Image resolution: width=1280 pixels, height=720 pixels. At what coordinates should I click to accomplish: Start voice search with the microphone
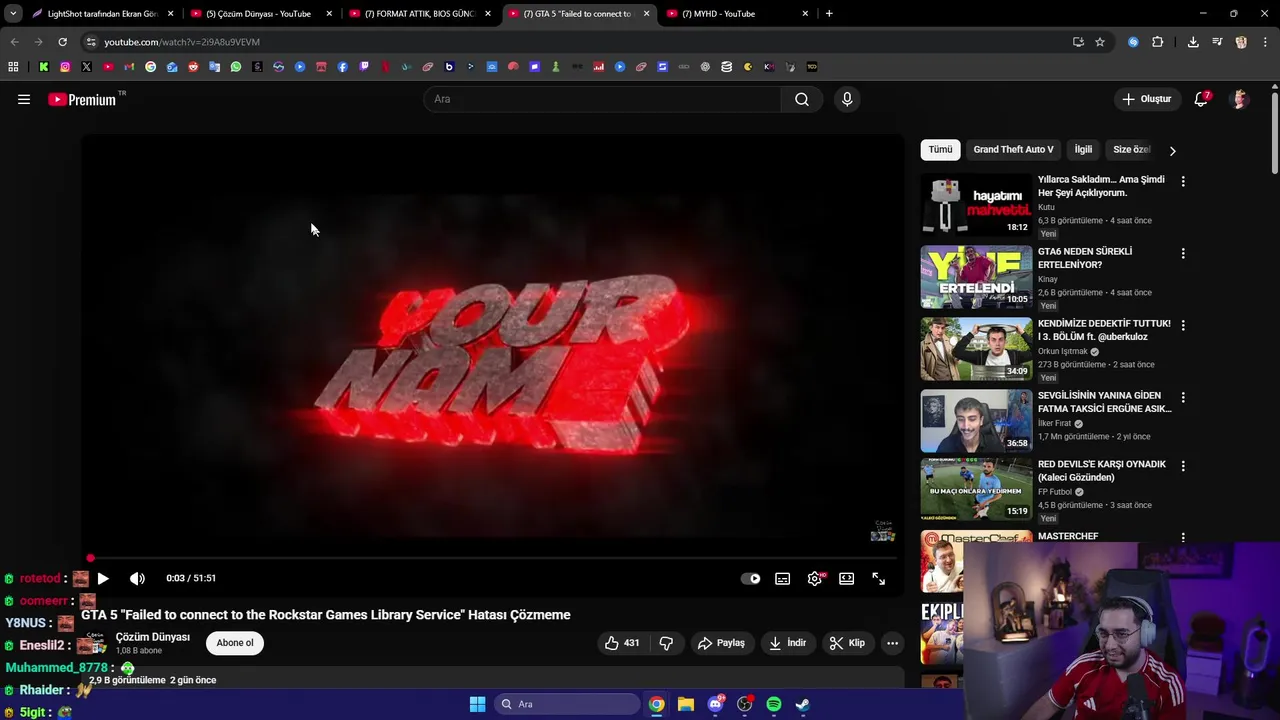point(847,99)
